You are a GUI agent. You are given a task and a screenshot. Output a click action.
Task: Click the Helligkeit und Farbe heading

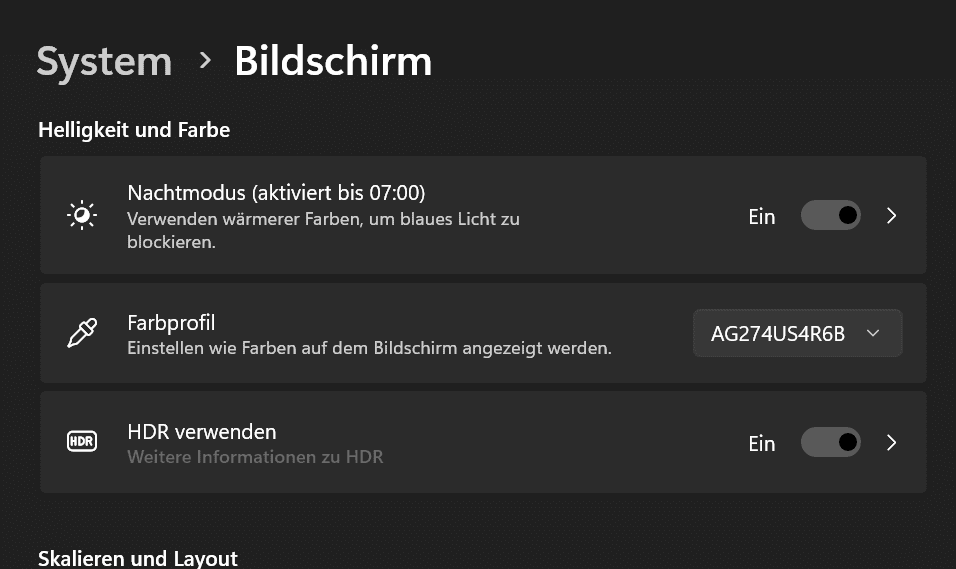[134, 130]
